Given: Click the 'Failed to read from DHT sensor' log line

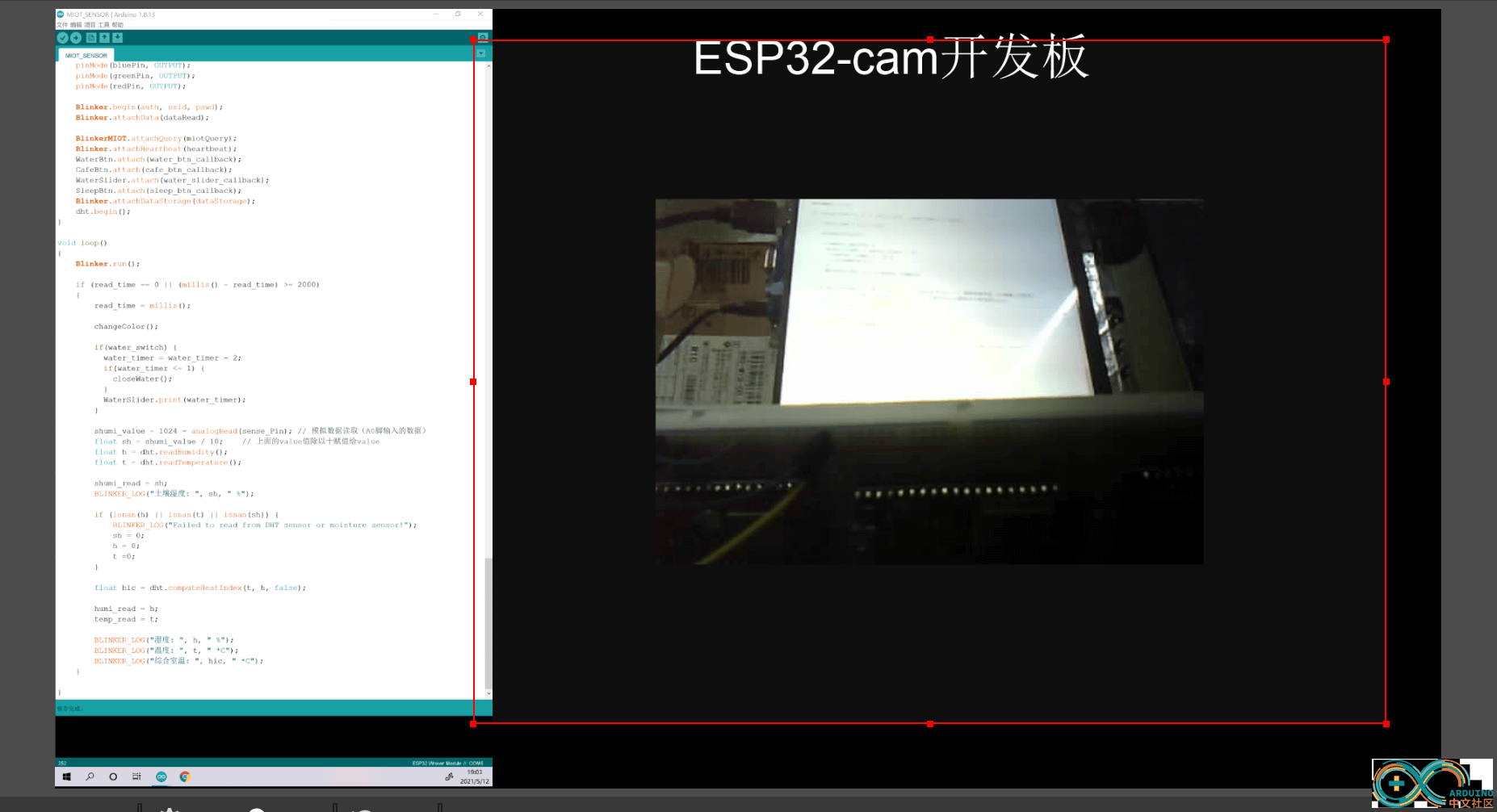Looking at the screenshot, I should (265, 525).
